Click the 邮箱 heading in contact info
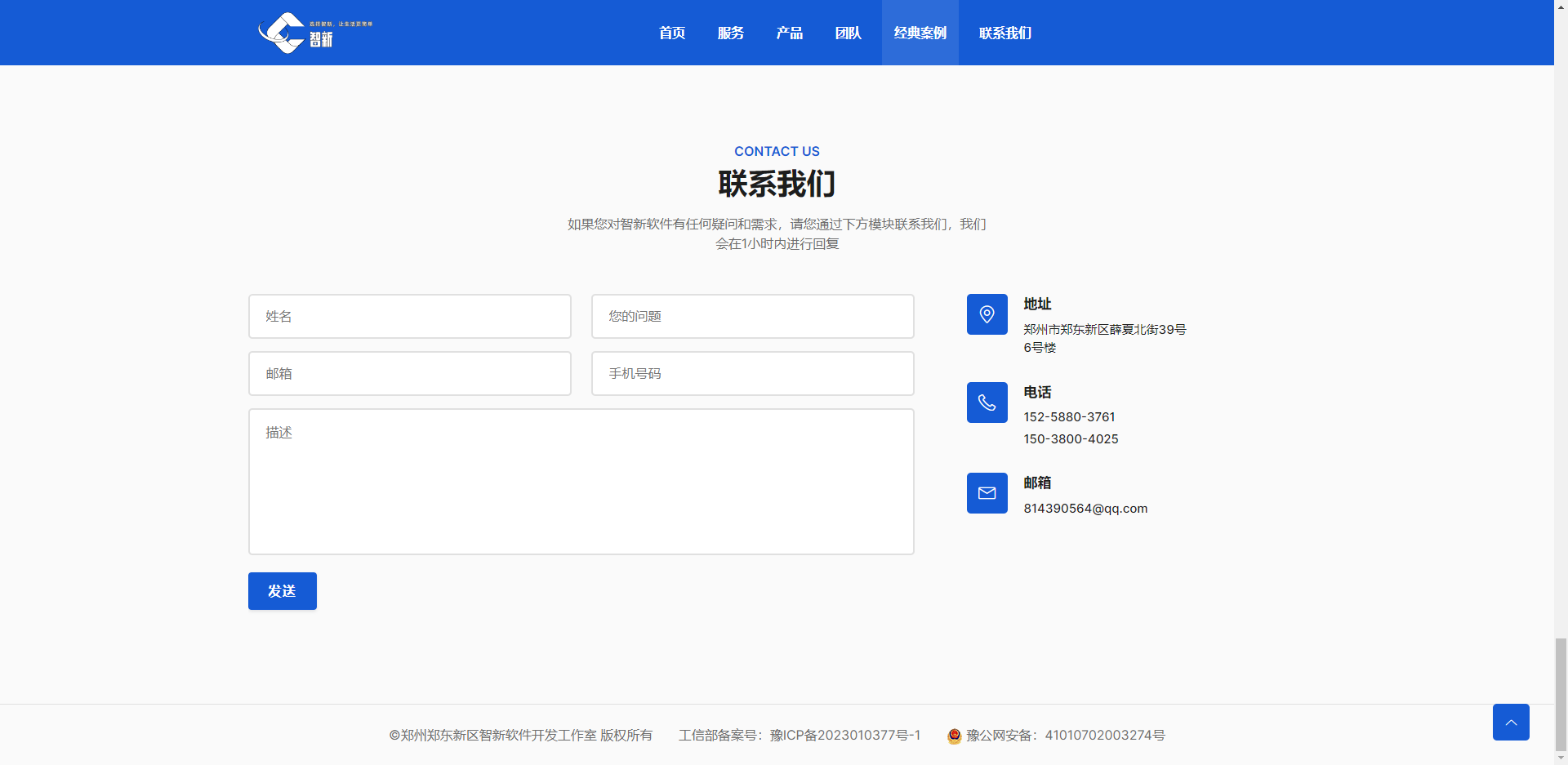 click(x=1037, y=483)
